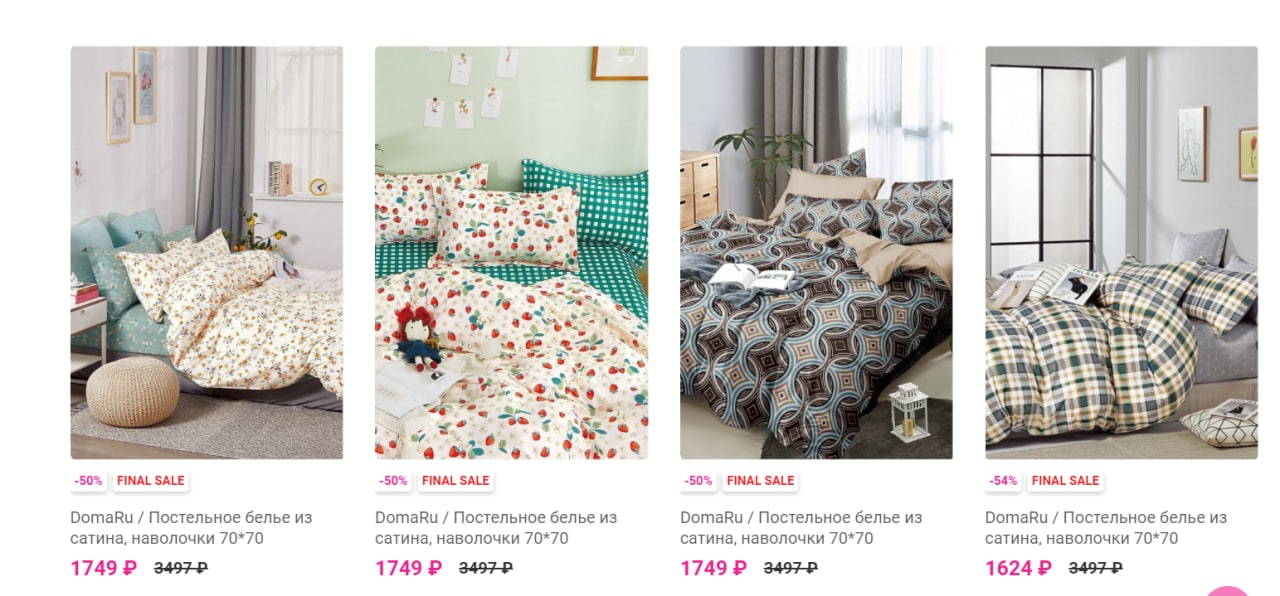This screenshot has width=1280, height=596.
Task: Click the pink floating round button
Action: [x=1228, y=591]
